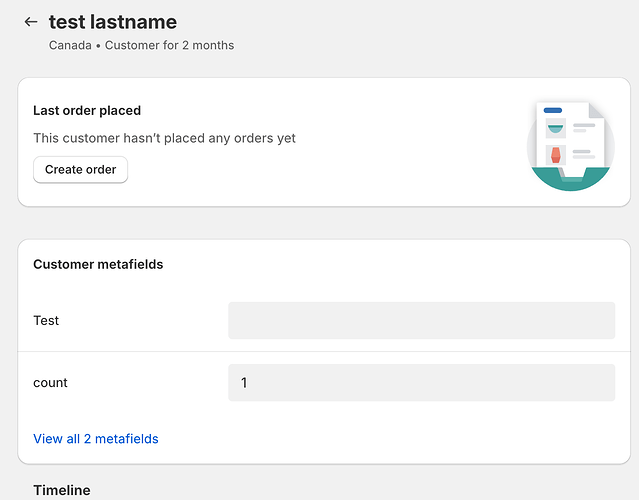This screenshot has width=639, height=500.
Task: Click the Timeline section heading
Action: (x=61, y=490)
